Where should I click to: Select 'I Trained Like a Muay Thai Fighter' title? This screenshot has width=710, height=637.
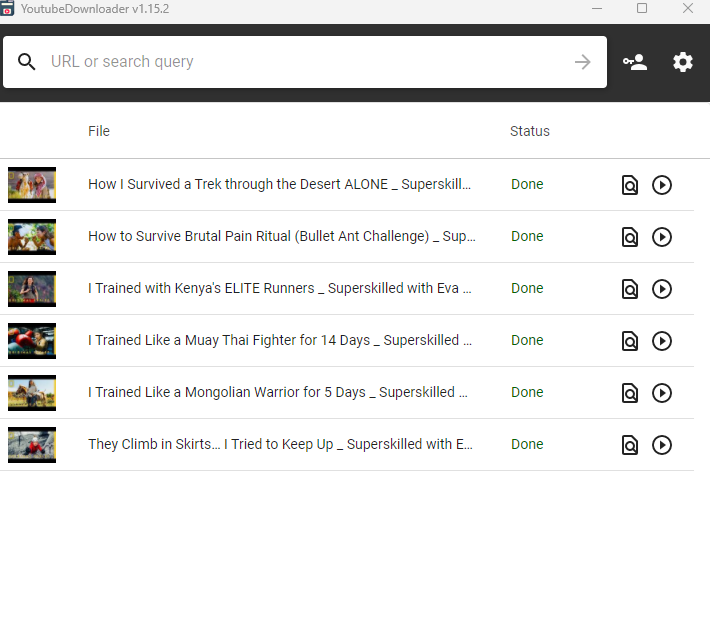click(x=280, y=340)
